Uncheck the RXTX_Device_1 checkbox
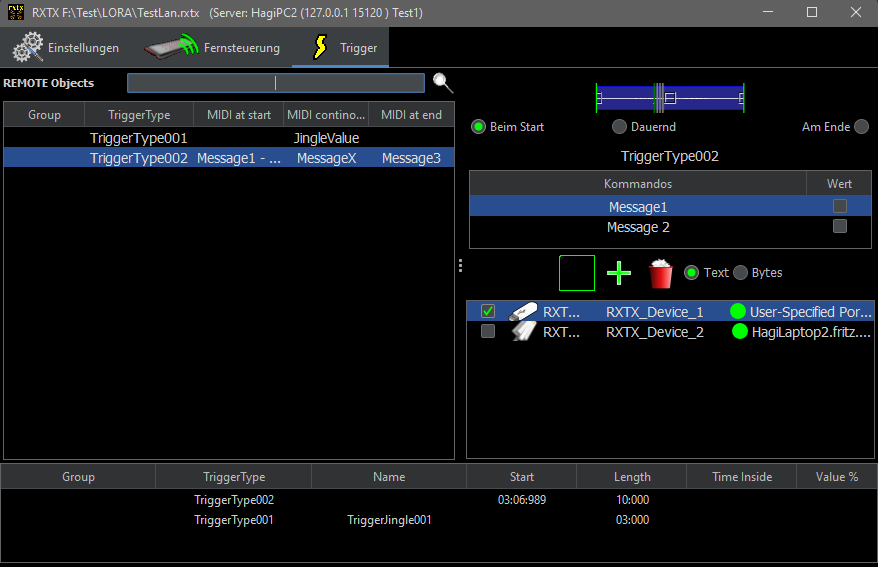Screen dimensions: 878x567 (488, 312)
